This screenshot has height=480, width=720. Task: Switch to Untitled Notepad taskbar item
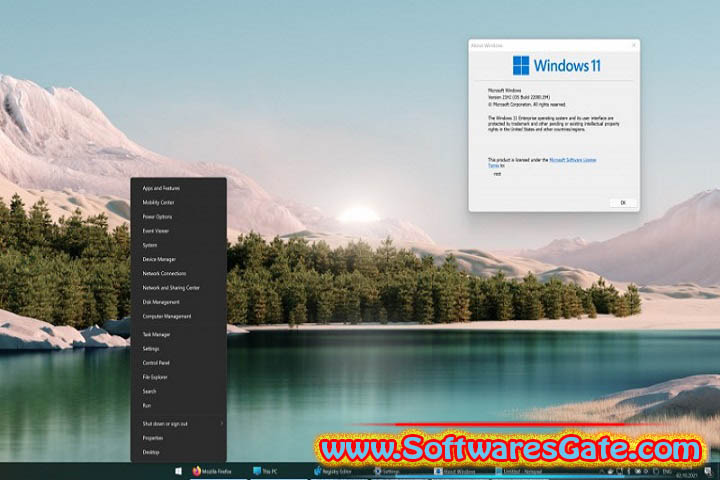point(519,472)
